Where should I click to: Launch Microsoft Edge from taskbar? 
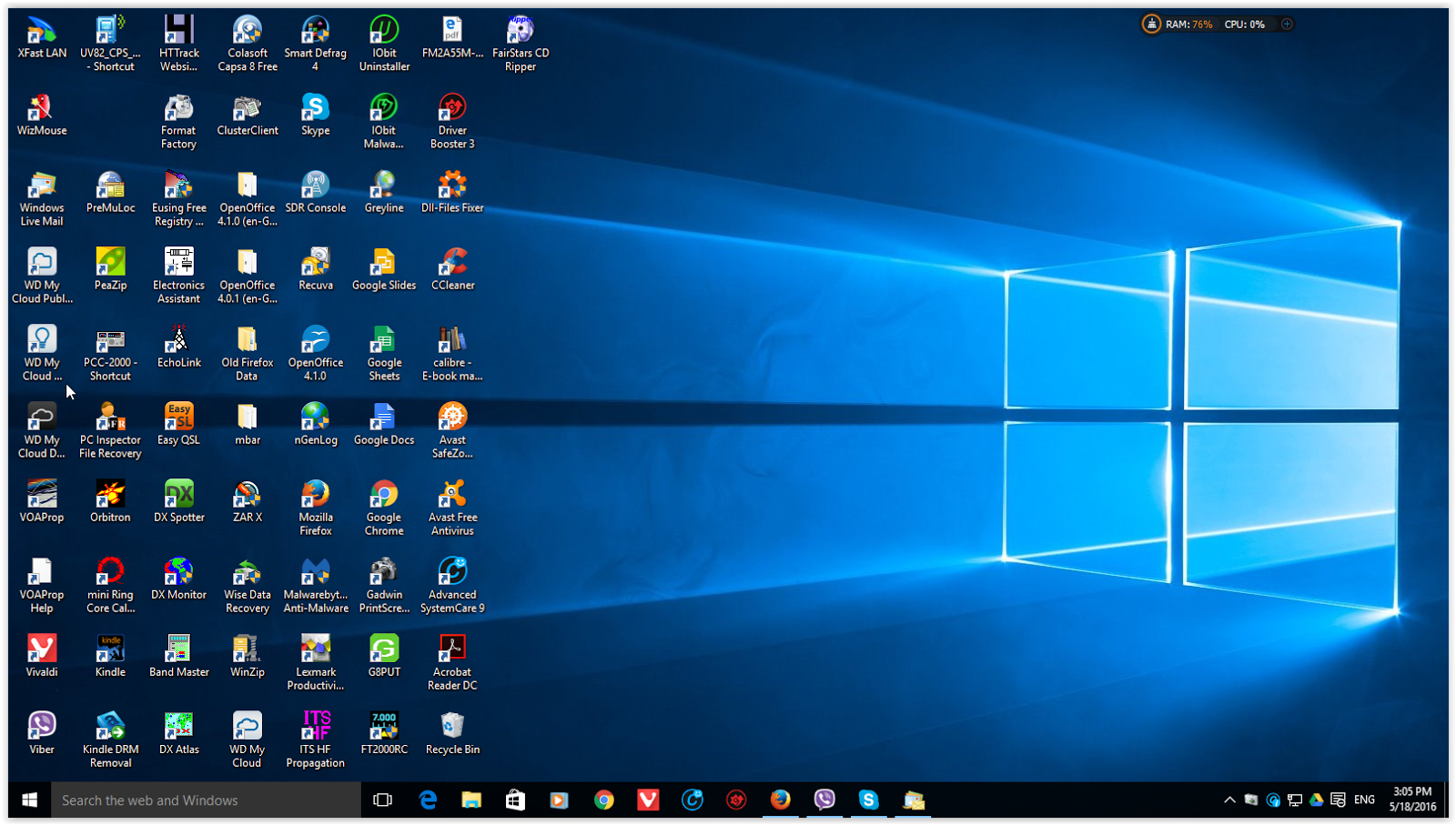point(428,800)
